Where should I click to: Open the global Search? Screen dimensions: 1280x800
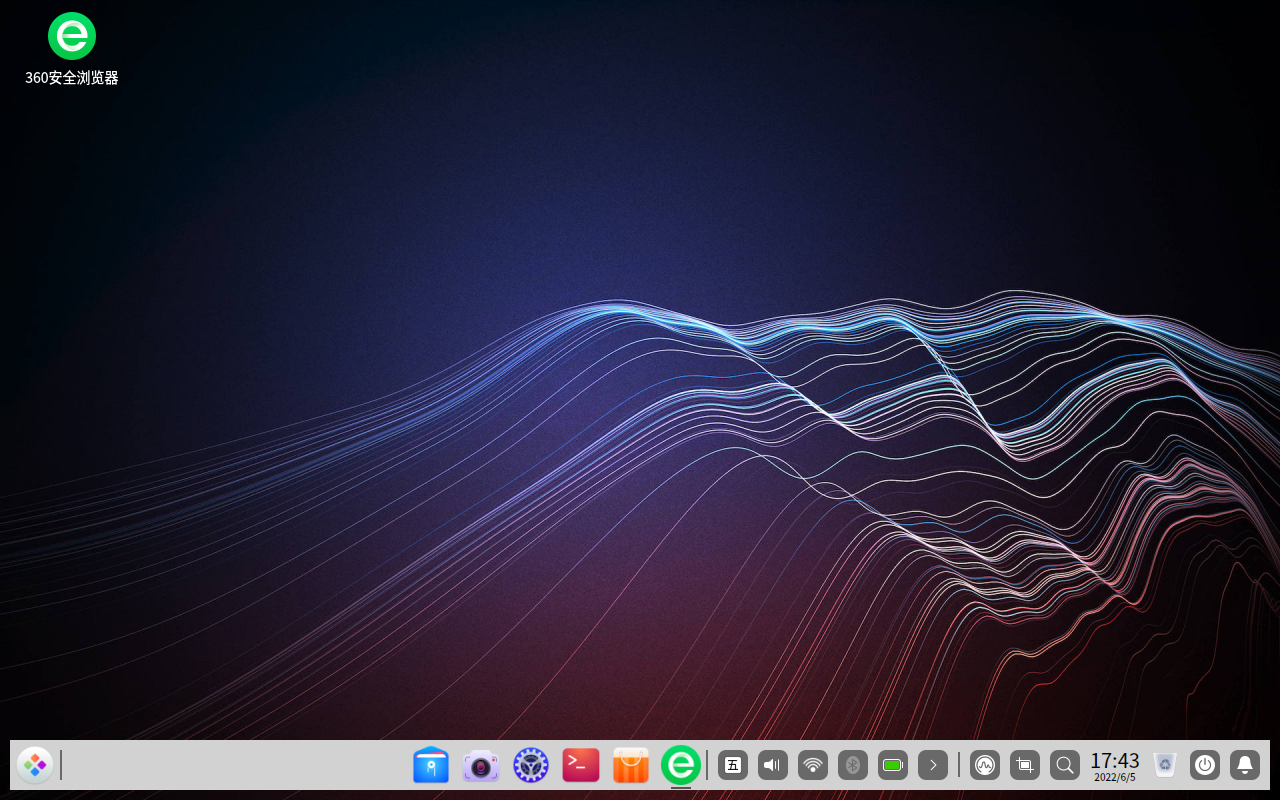point(1064,765)
